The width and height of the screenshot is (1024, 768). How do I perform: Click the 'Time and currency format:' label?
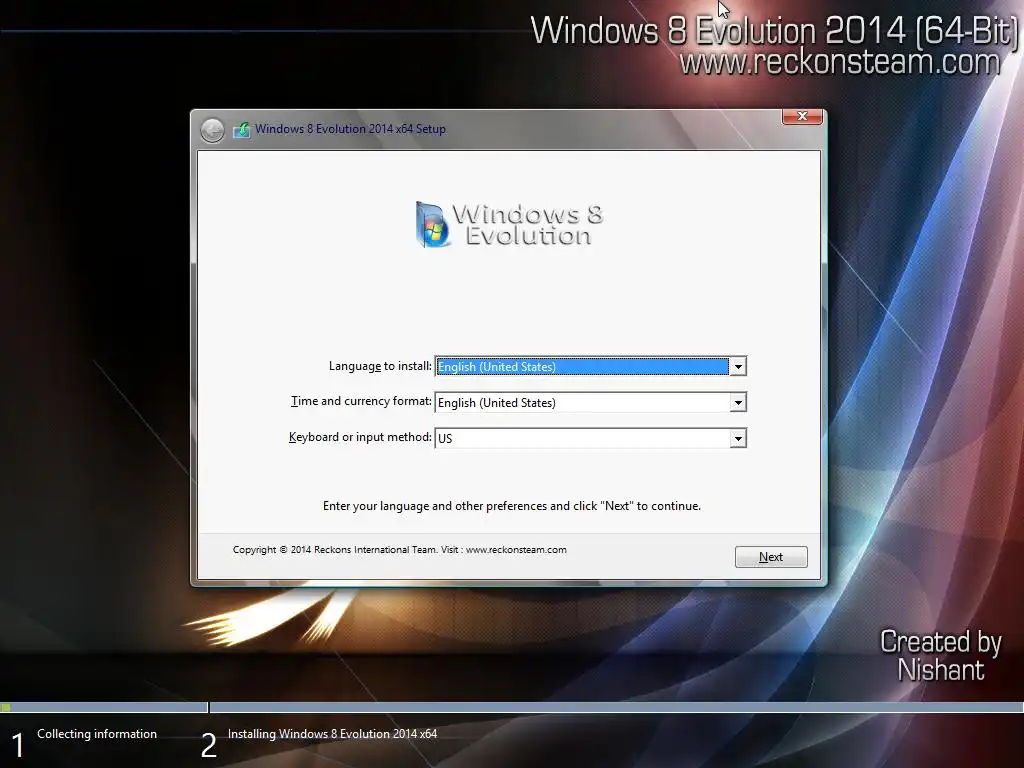pyautogui.click(x=361, y=401)
